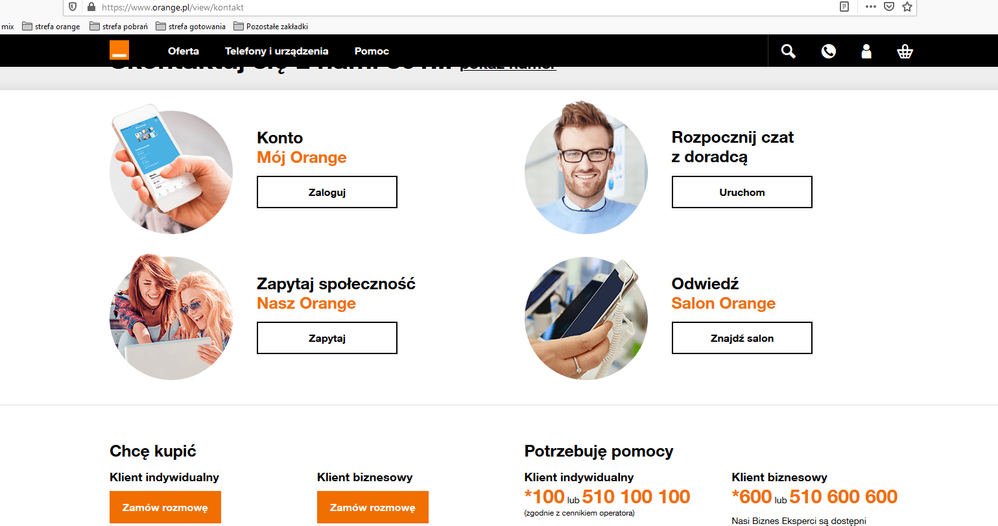This screenshot has width=998, height=526.
Task: Click the phone contact icon in header
Action: (828, 51)
